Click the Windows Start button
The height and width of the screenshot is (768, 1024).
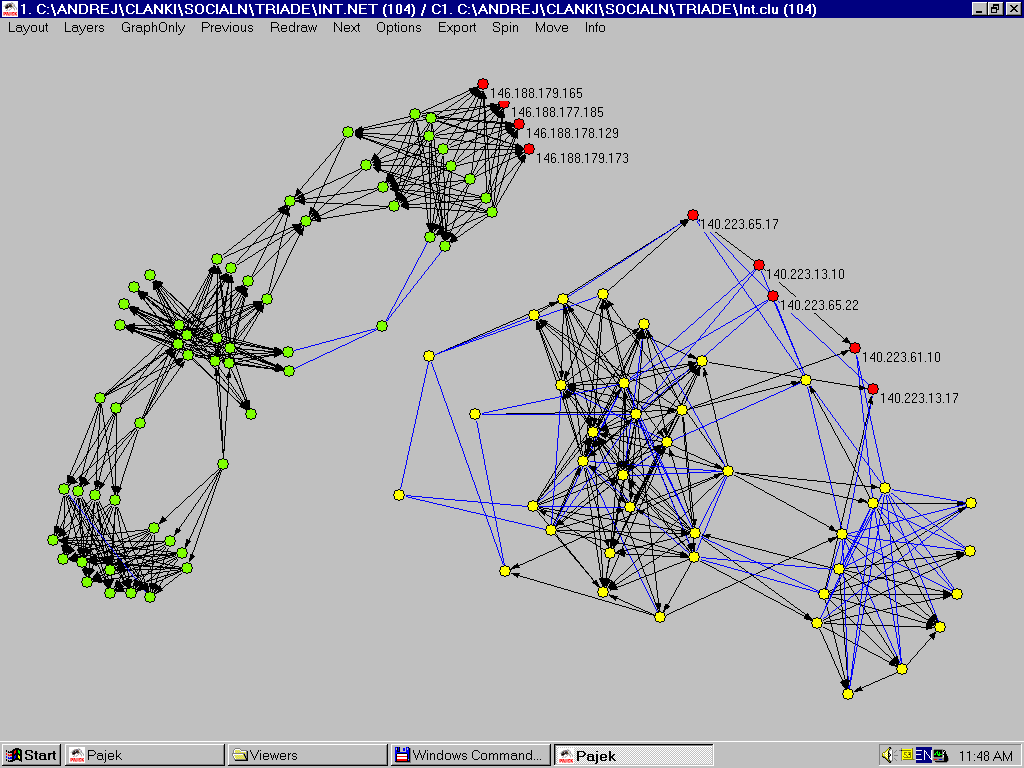32,755
